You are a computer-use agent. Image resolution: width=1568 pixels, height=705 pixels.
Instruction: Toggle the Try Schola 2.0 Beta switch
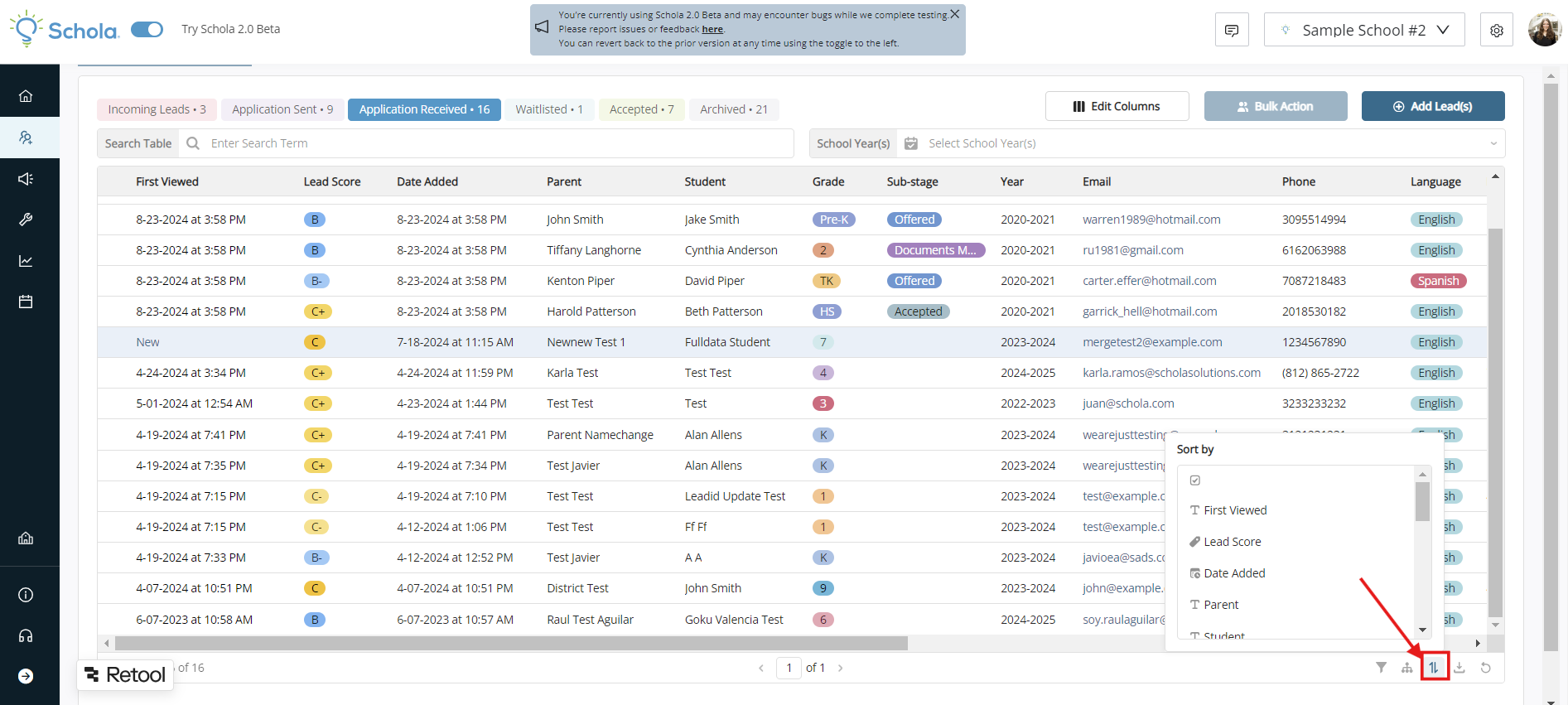pos(147,29)
